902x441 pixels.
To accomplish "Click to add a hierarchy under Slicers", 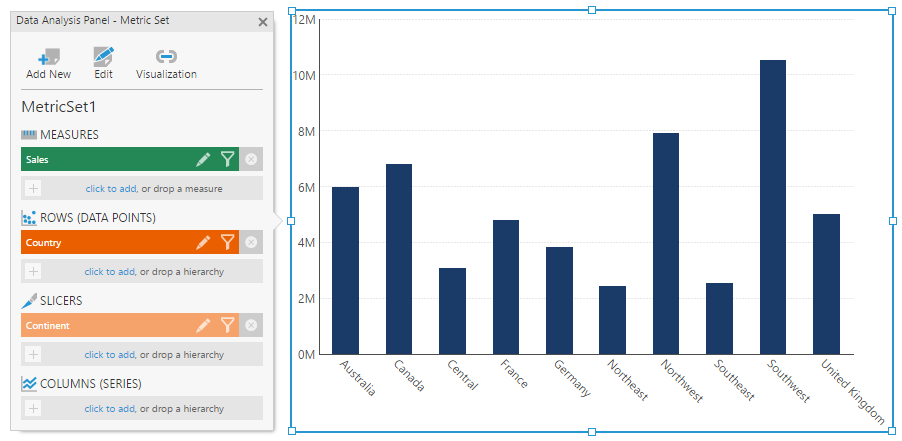I will click(109, 354).
